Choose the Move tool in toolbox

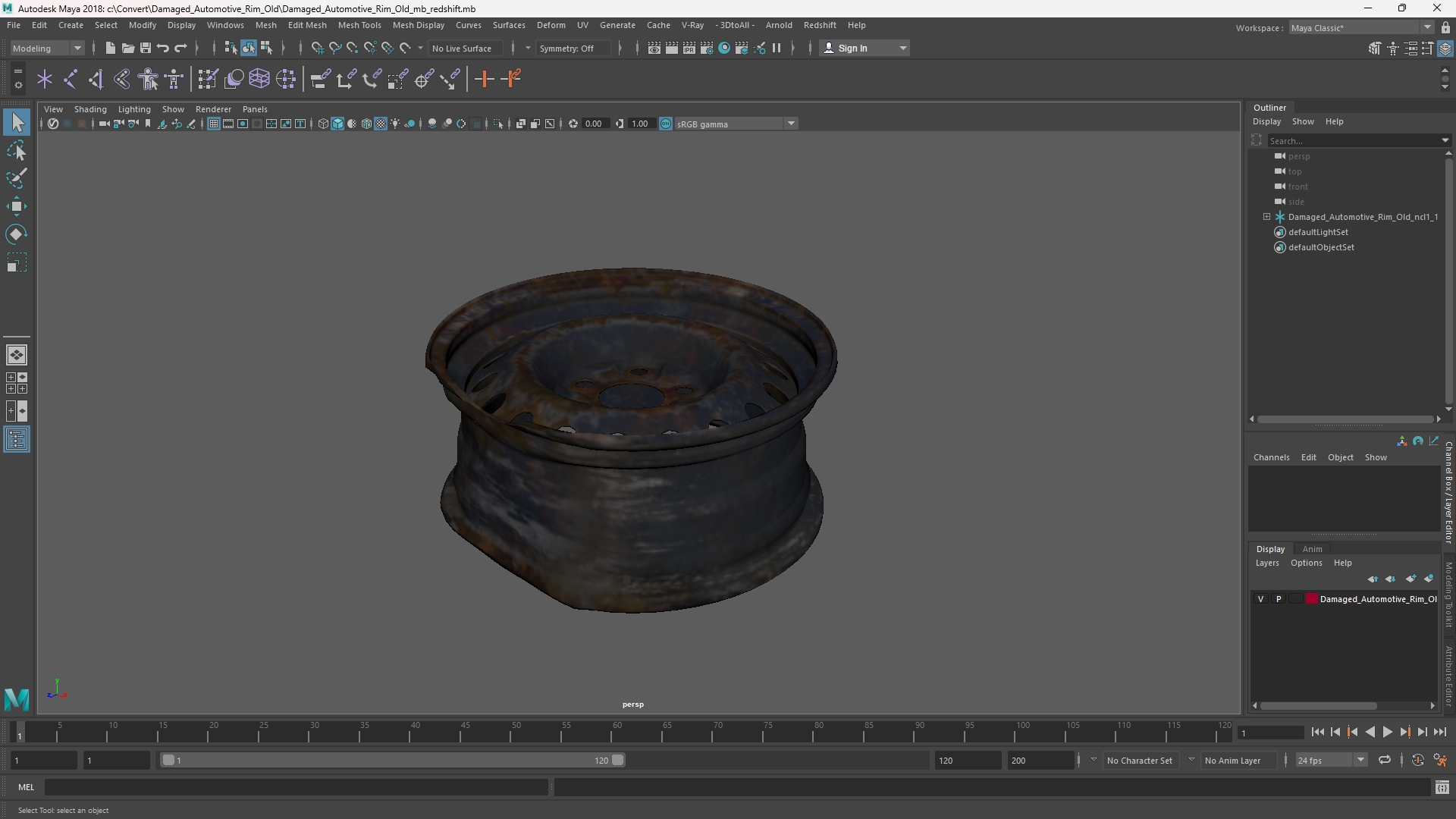click(x=17, y=206)
